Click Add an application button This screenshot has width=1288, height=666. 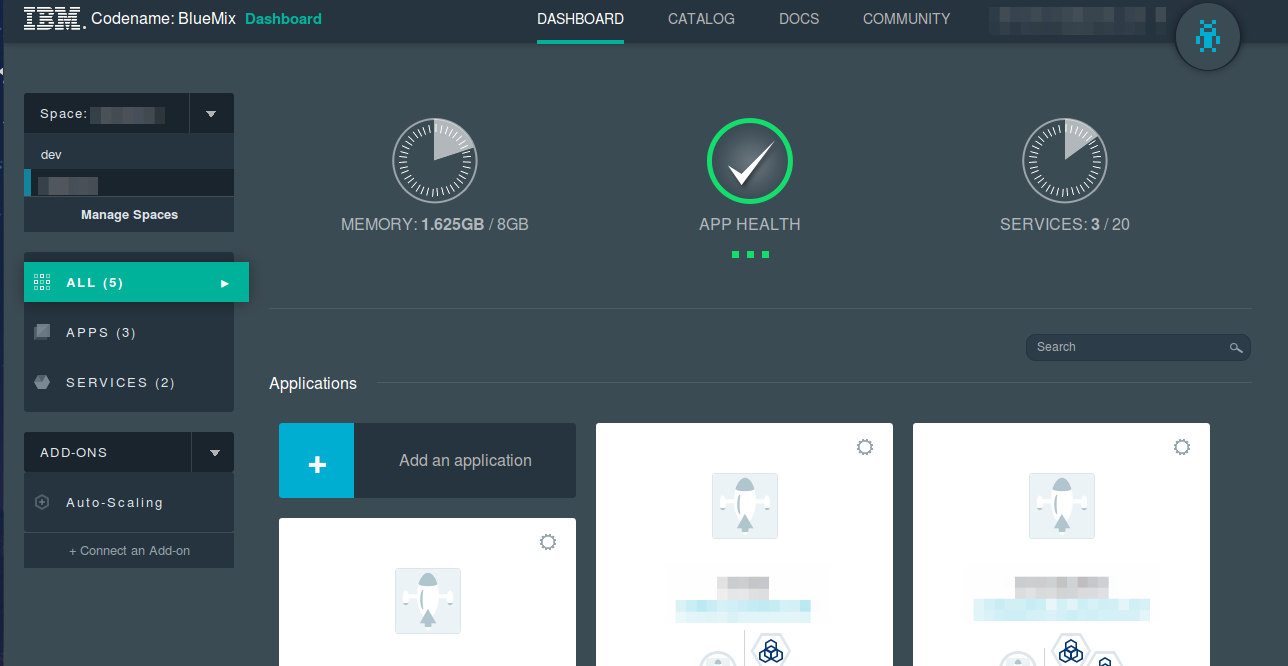(427, 460)
